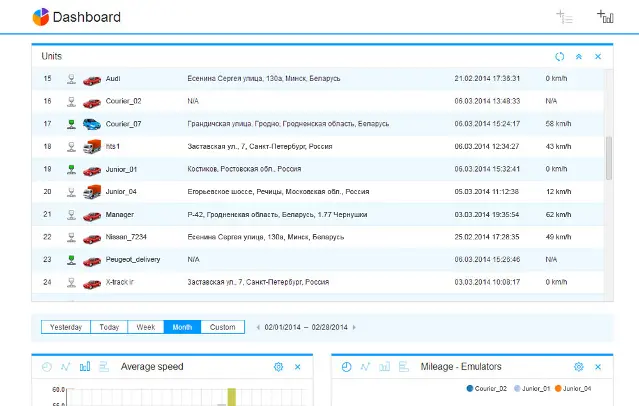Click the red car icon for Nissan_7234
Screen dimensions: 639x406
(92, 238)
